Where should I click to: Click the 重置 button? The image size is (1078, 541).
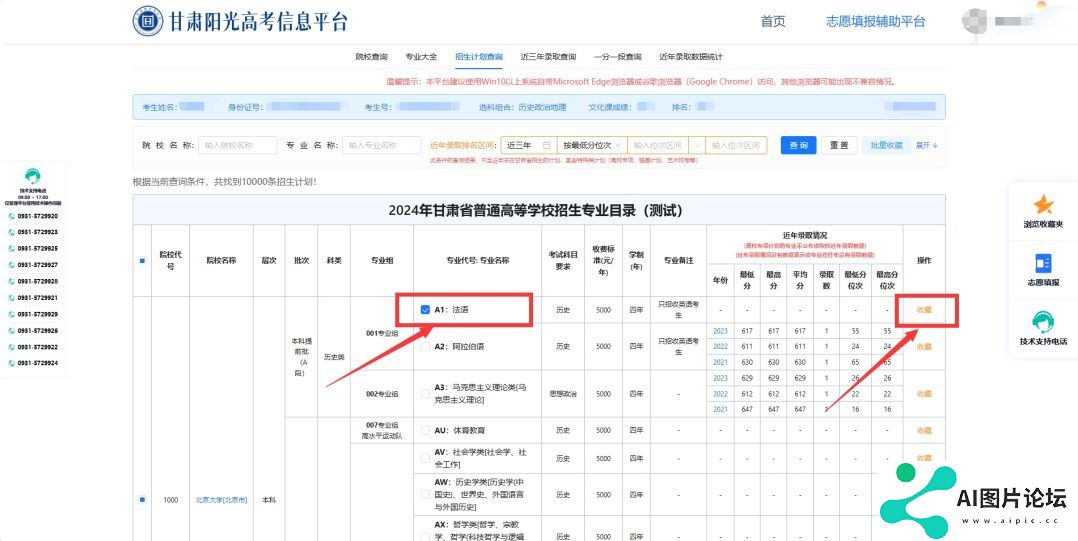click(x=839, y=145)
